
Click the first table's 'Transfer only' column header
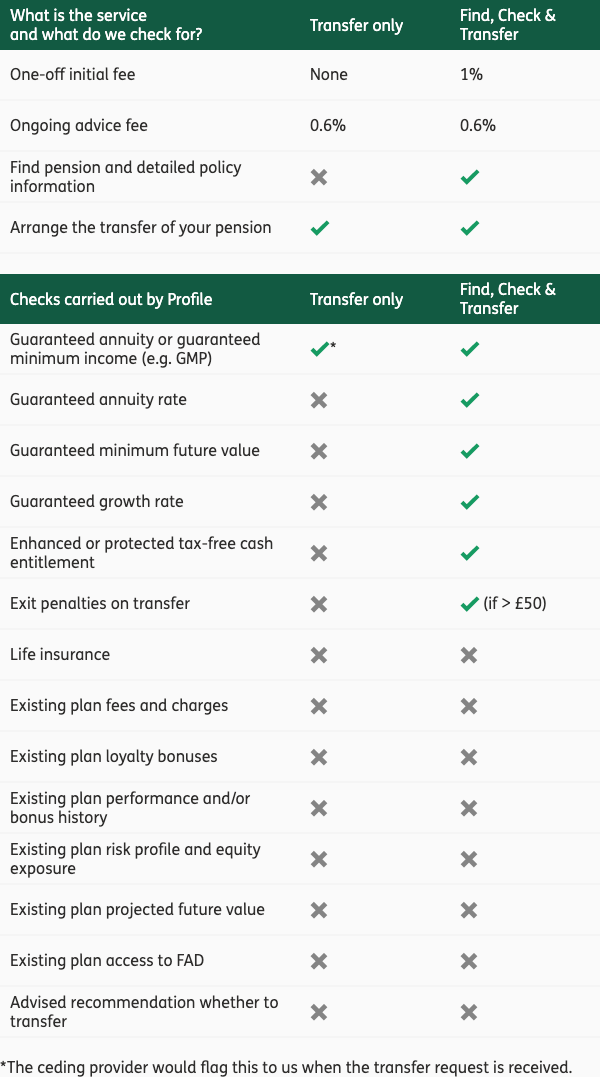tap(356, 25)
